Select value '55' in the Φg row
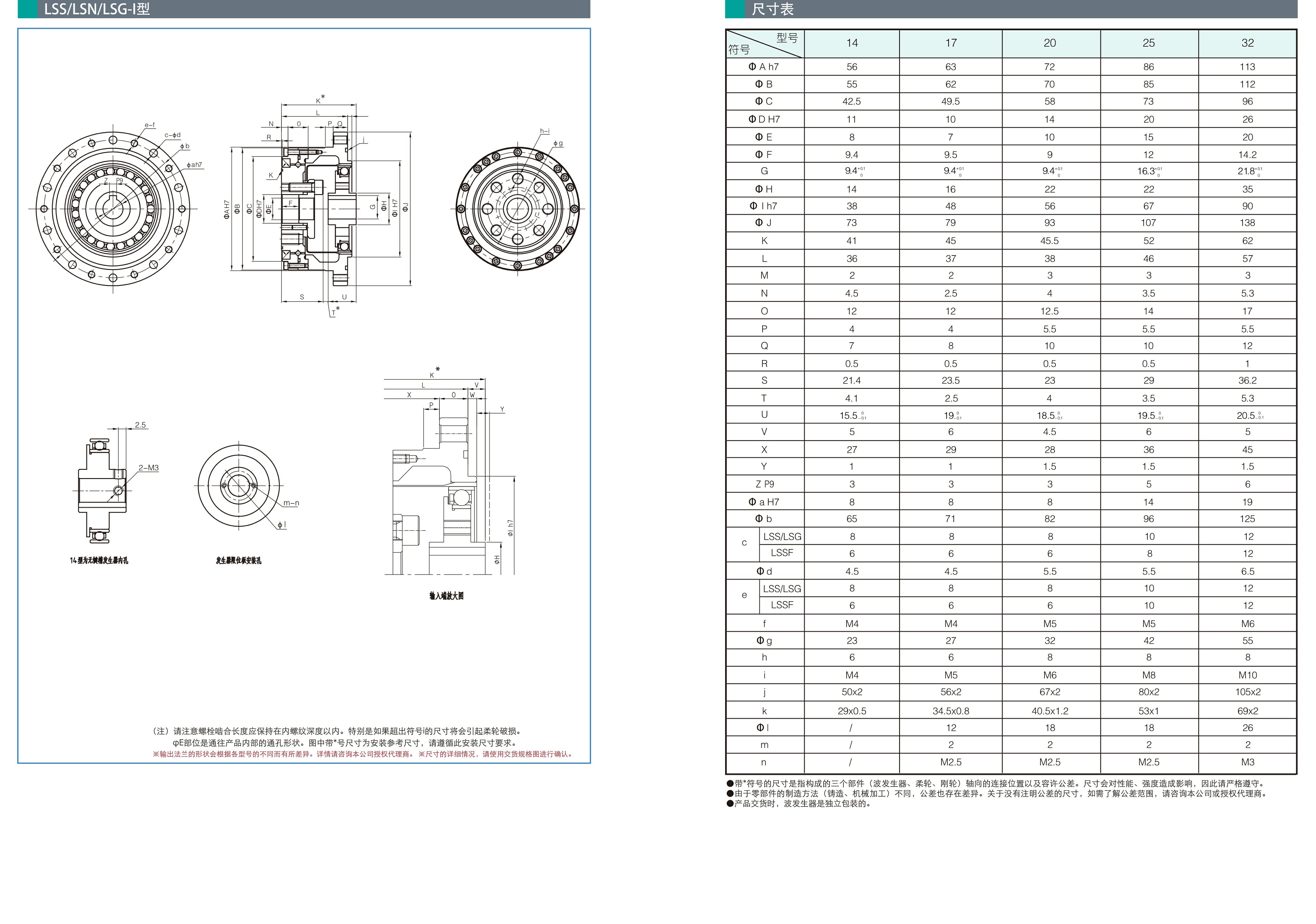The height and width of the screenshot is (924, 1316). 1247,641
